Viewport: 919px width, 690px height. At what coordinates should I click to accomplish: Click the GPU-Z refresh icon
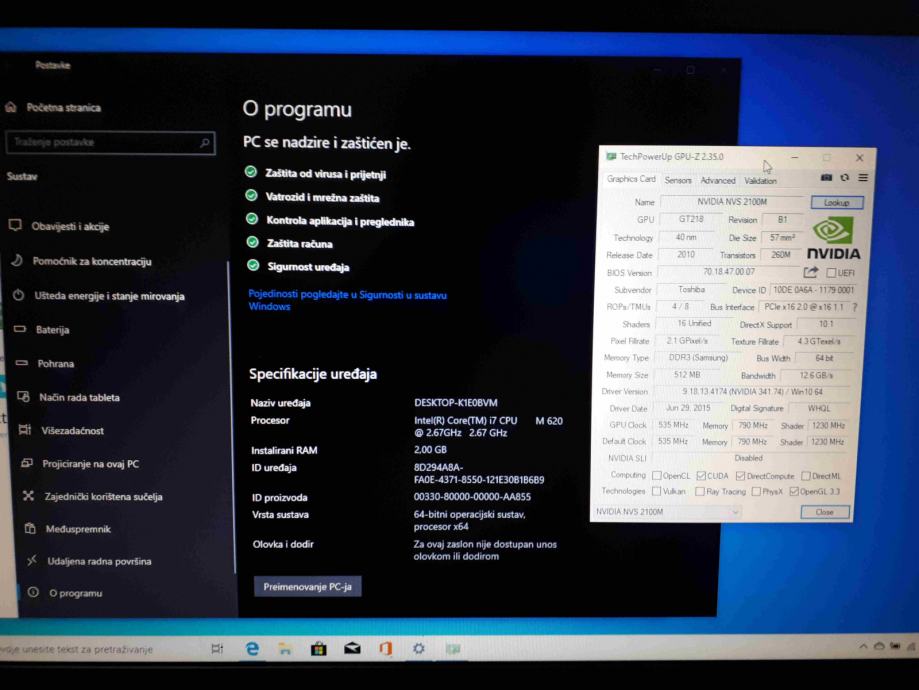[845, 178]
